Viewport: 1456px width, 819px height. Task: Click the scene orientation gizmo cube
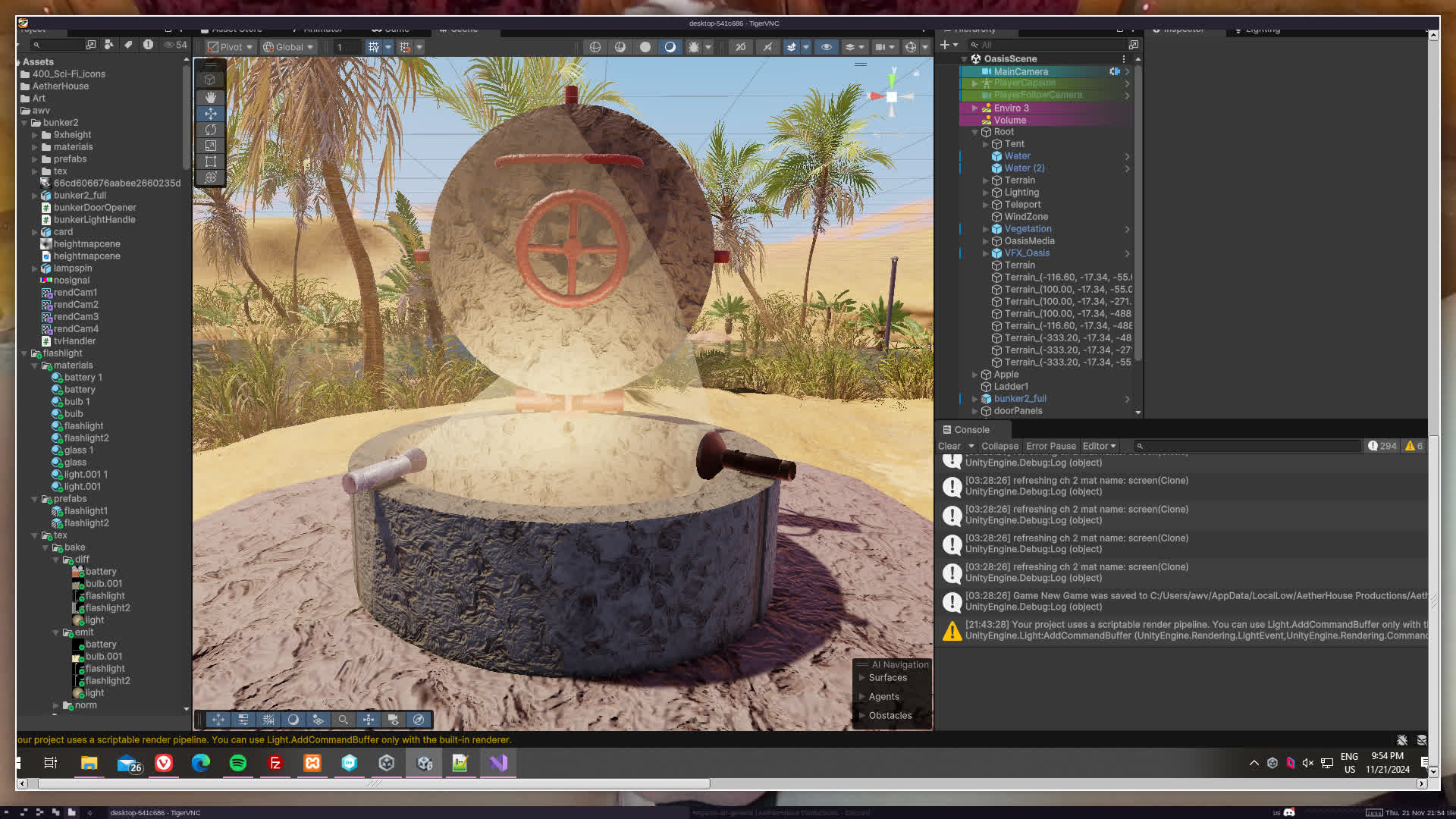tap(892, 97)
